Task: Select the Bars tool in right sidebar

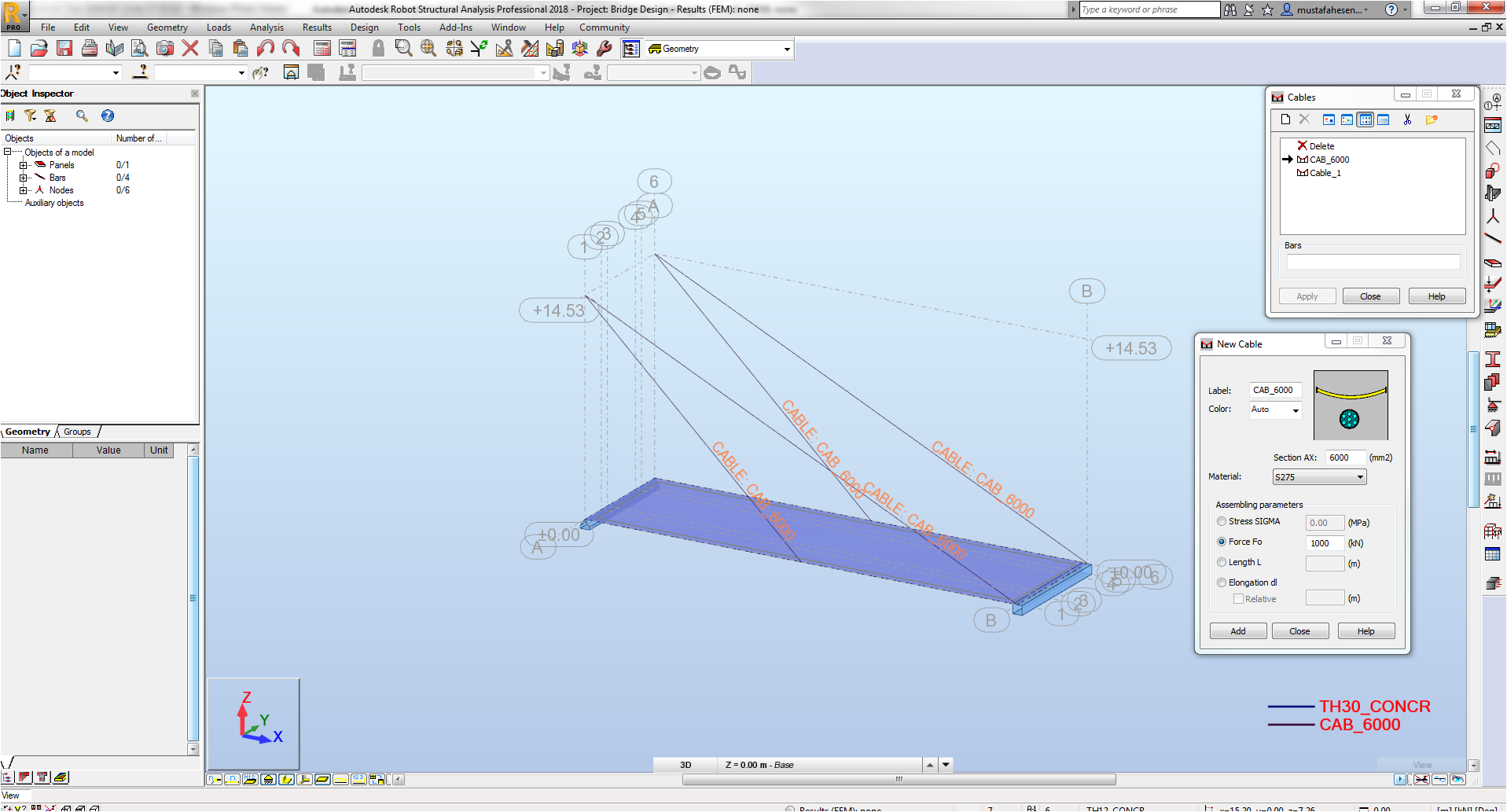Action: (x=1493, y=238)
